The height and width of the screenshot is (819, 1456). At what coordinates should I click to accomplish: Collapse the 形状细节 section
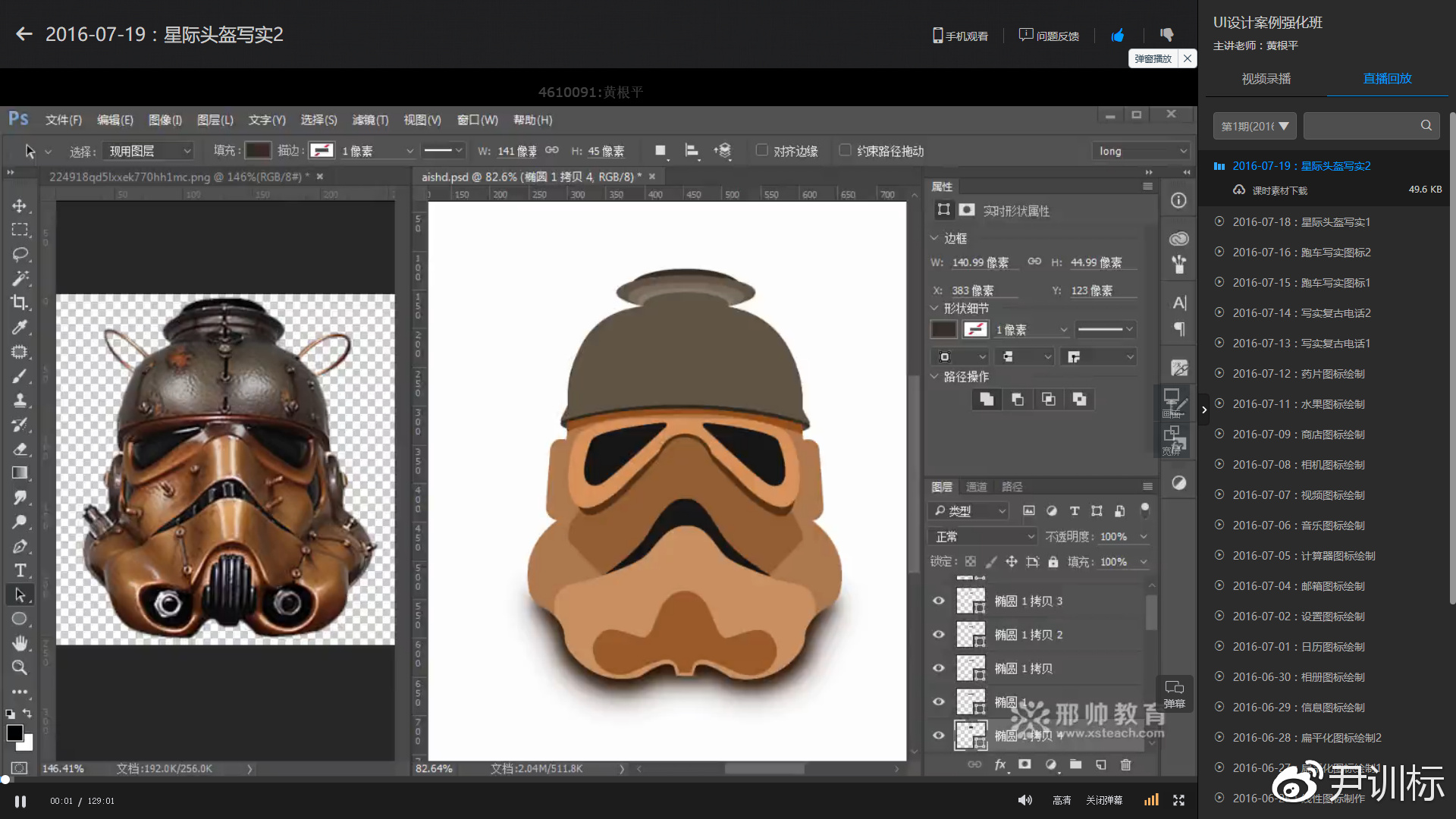click(934, 308)
